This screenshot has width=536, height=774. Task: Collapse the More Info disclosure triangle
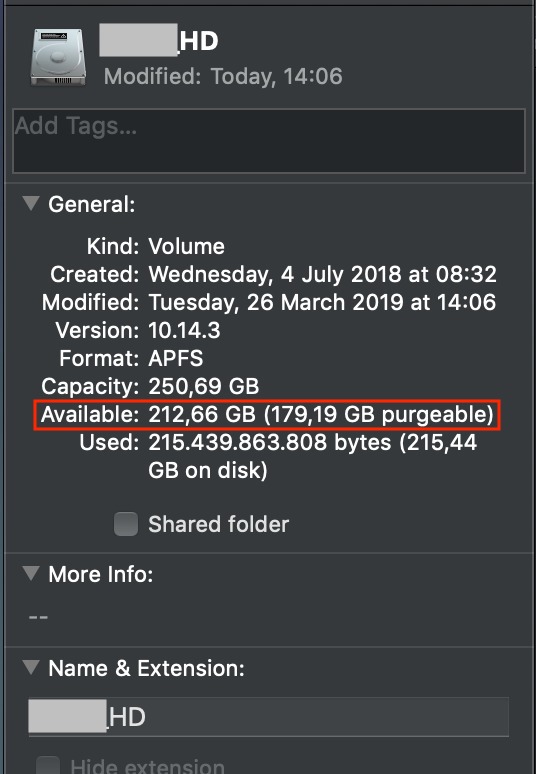pyautogui.click(x=31, y=573)
